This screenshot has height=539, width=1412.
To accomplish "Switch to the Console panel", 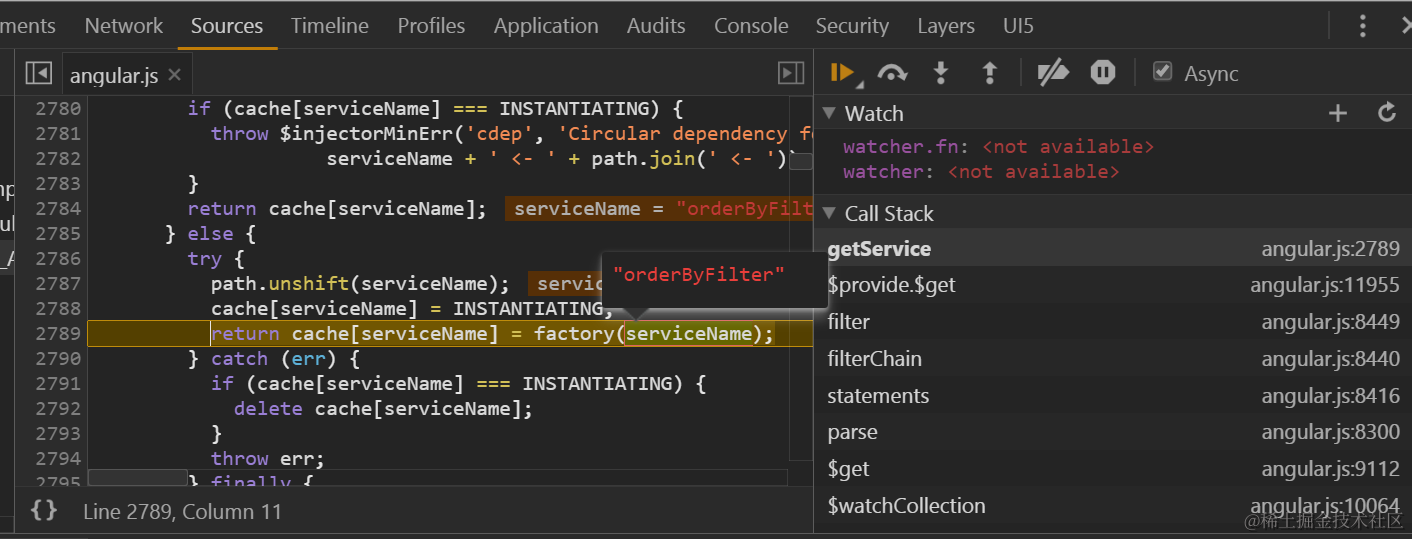I will point(751,26).
